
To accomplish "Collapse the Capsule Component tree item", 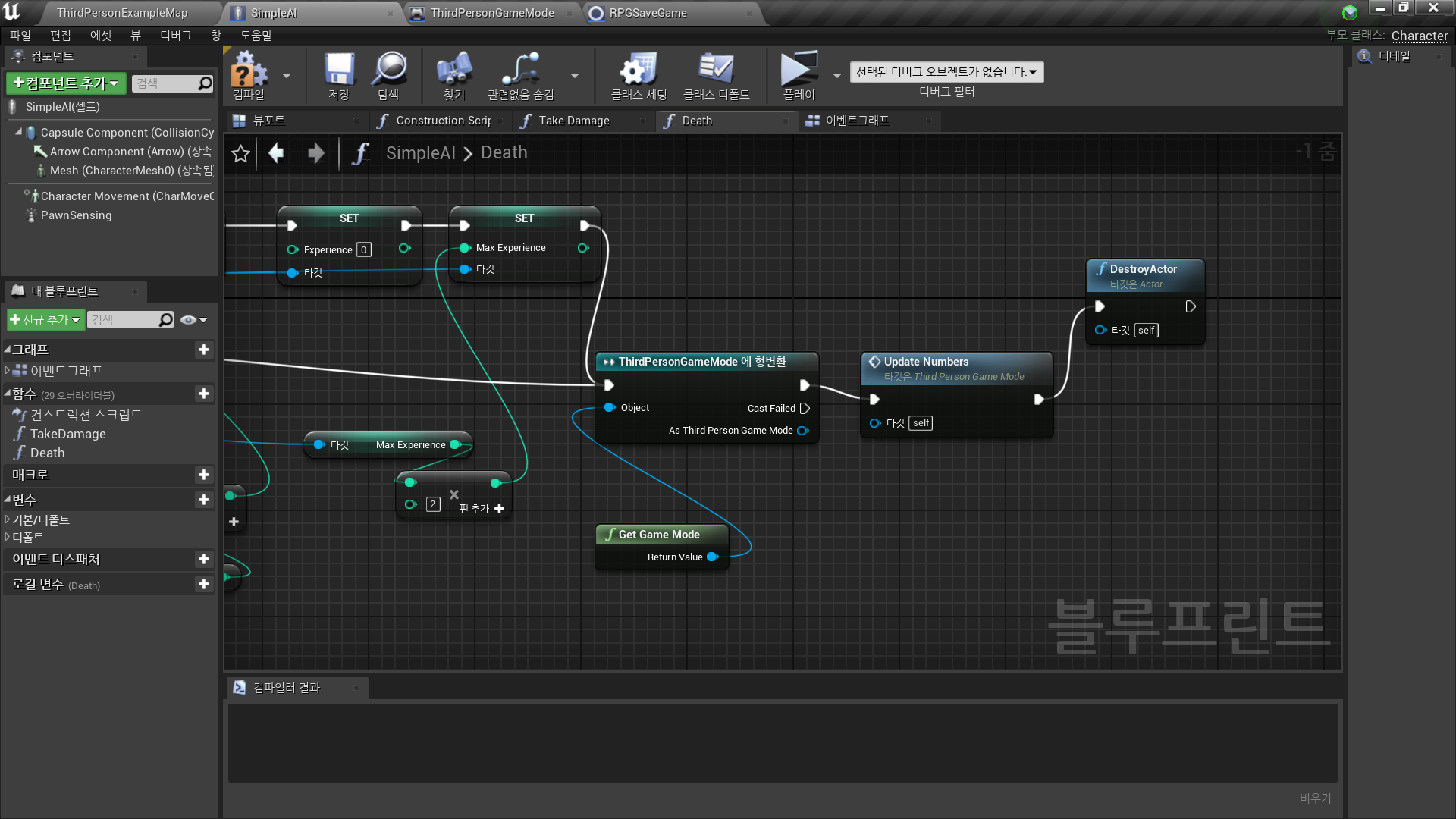I will 19,132.
